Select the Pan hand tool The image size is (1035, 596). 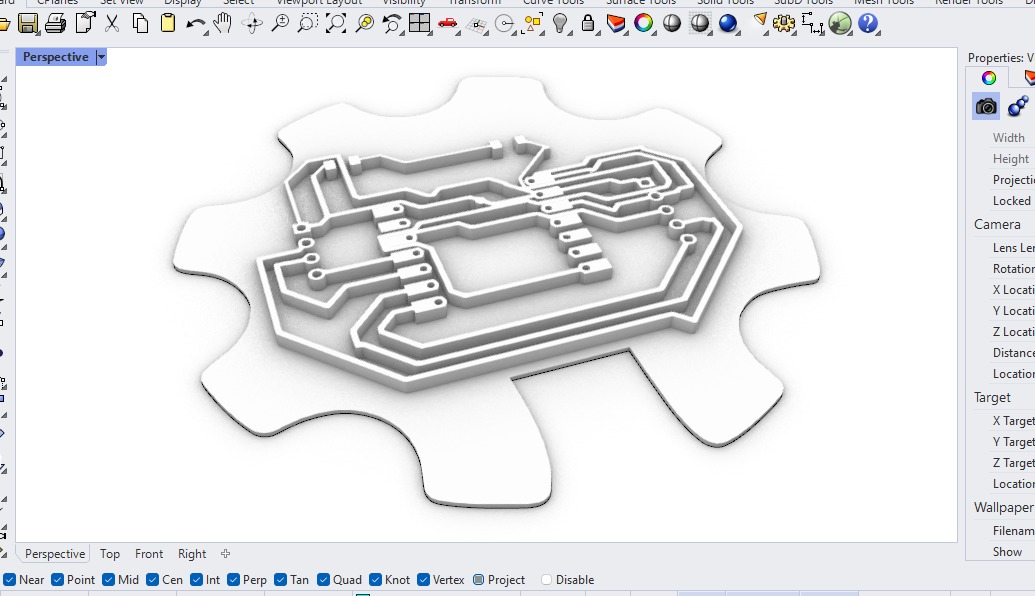coord(224,24)
